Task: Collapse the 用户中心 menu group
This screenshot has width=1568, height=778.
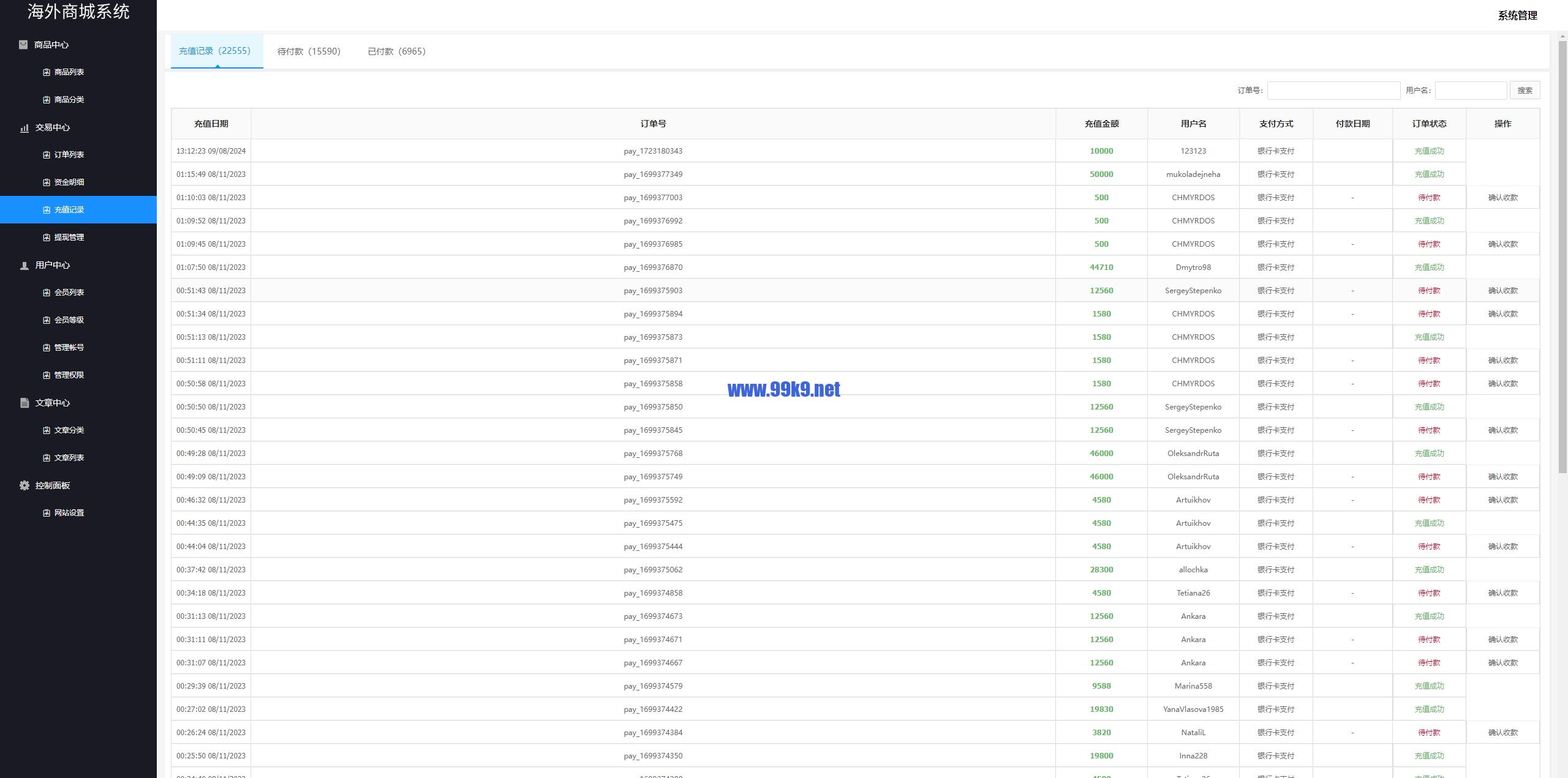Action: [78, 265]
